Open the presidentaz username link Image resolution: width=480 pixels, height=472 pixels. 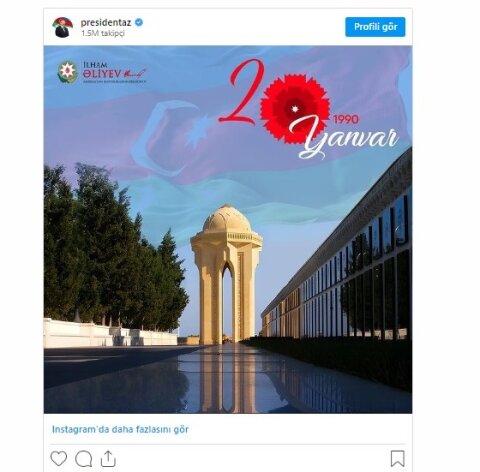tap(107, 22)
